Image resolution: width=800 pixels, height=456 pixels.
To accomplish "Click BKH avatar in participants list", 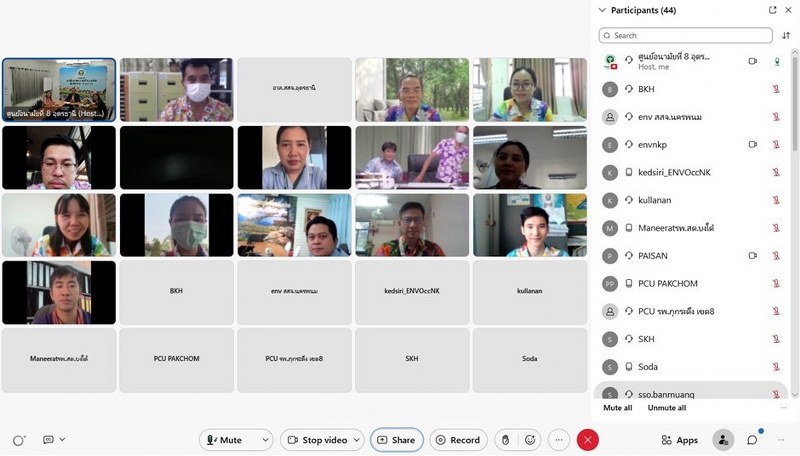I will (x=610, y=89).
